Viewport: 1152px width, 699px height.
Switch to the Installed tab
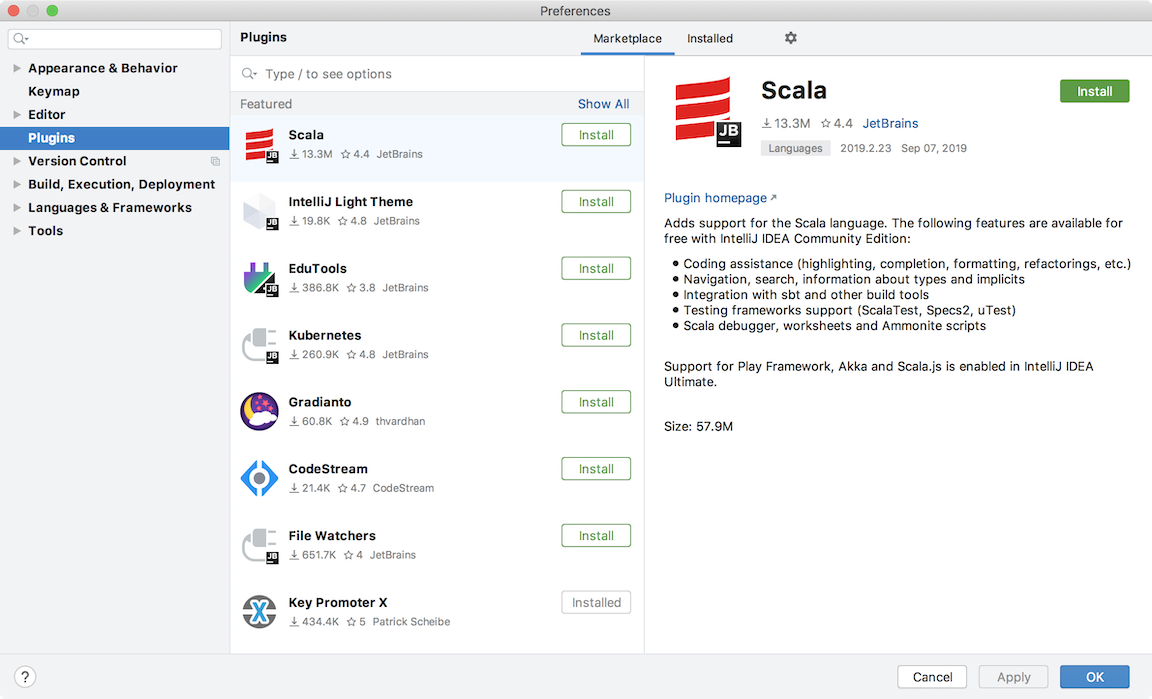click(x=710, y=38)
